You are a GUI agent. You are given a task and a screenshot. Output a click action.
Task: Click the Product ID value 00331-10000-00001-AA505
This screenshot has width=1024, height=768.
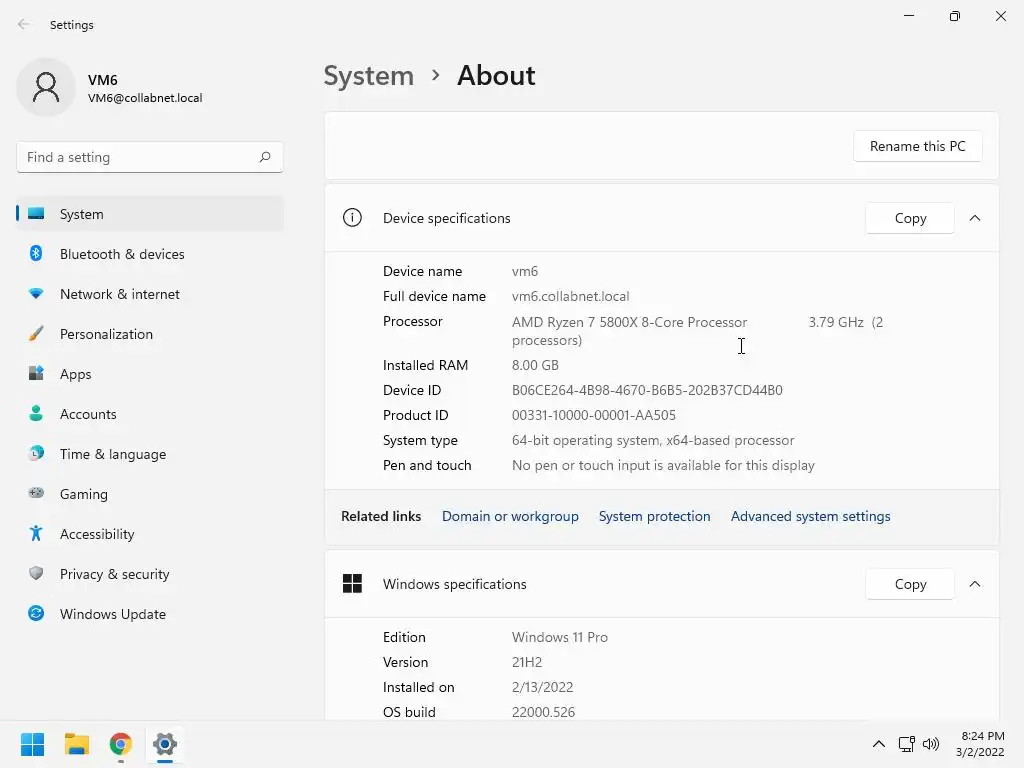pyautogui.click(x=594, y=415)
